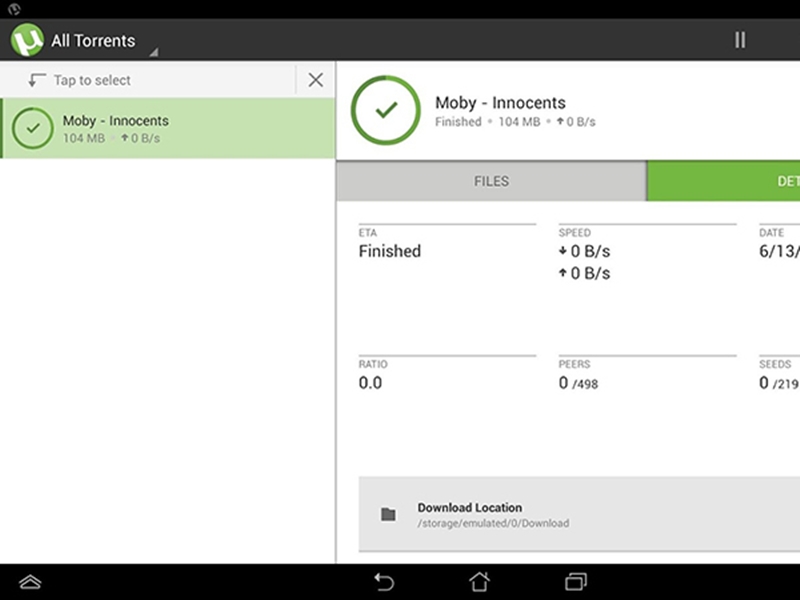Open the /storage/emulated/0/Download location path
The height and width of the screenshot is (600, 800).
point(493,523)
